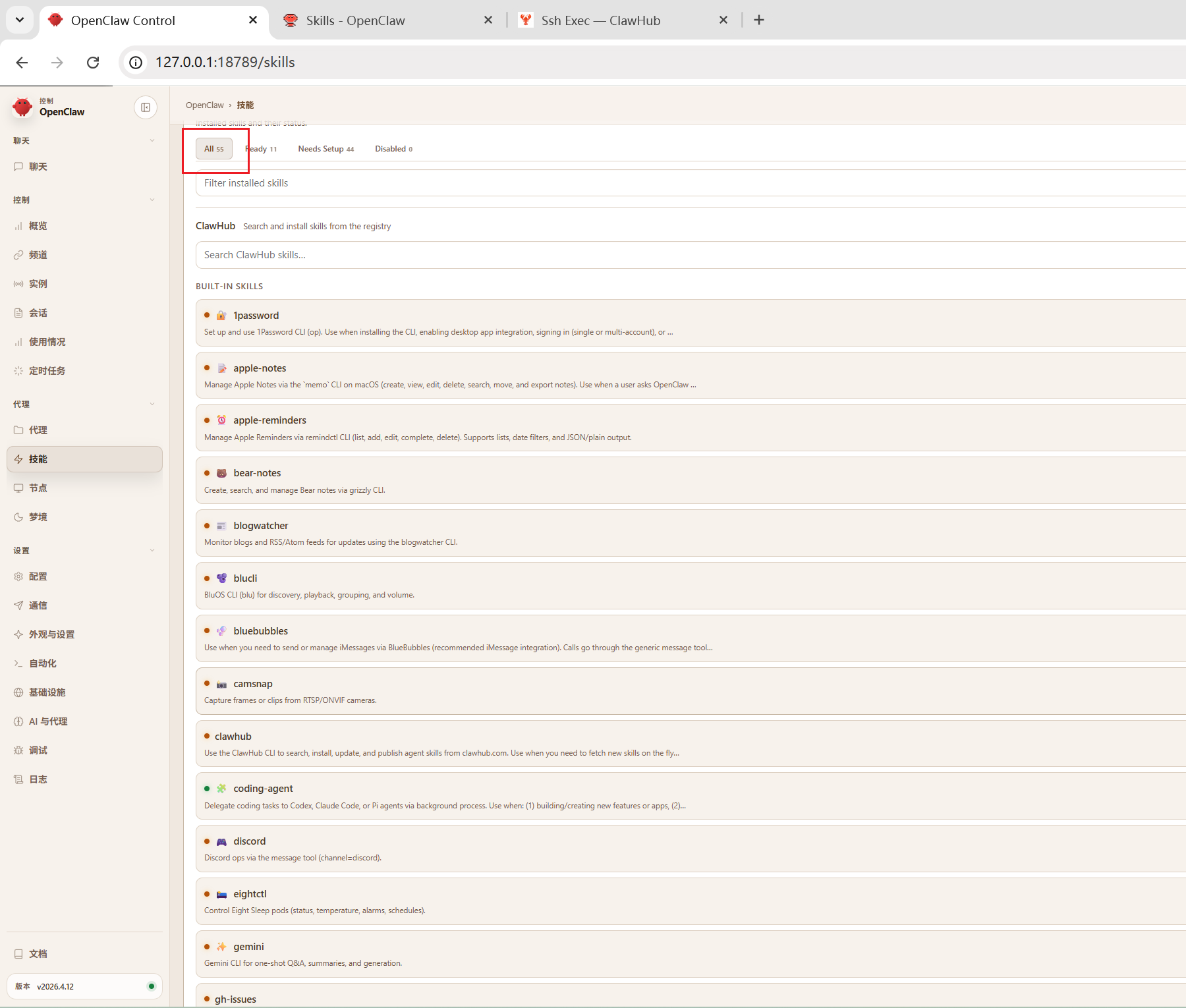Focus the Search ClawHub skills field
This screenshot has width=1186, height=1008.
[x=691, y=255]
